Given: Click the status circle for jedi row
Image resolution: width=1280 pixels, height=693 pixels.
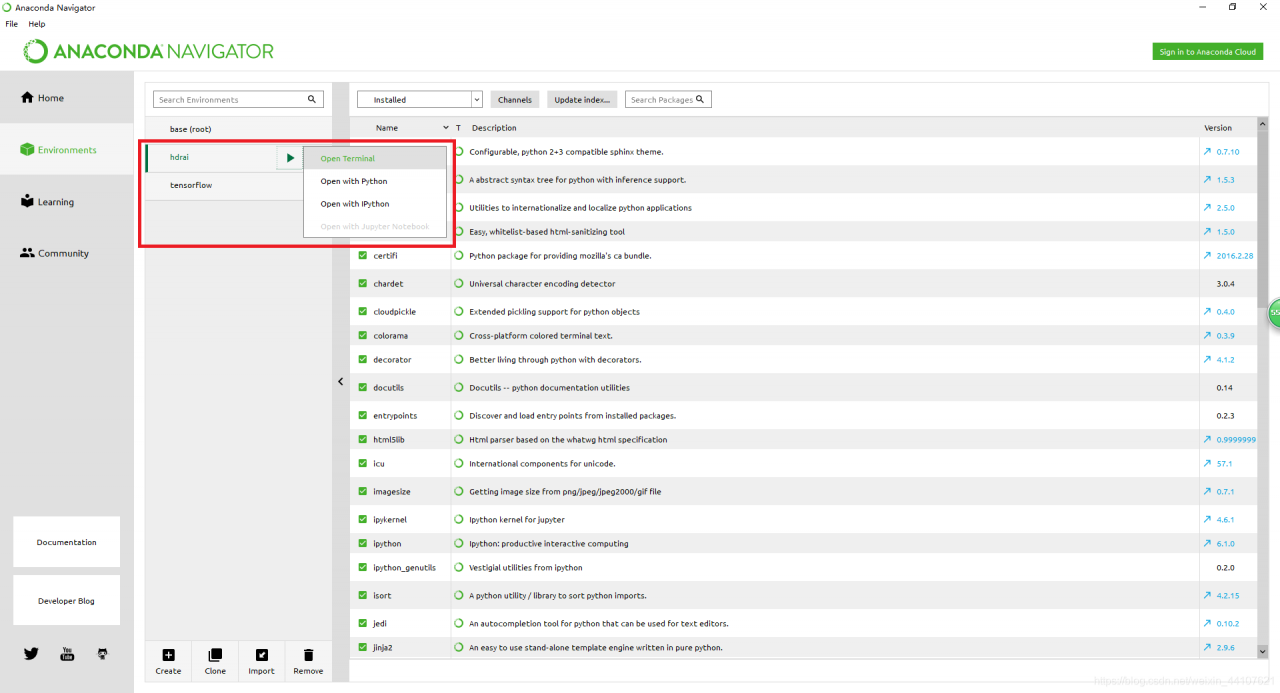Looking at the screenshot, I should (459, 624).
